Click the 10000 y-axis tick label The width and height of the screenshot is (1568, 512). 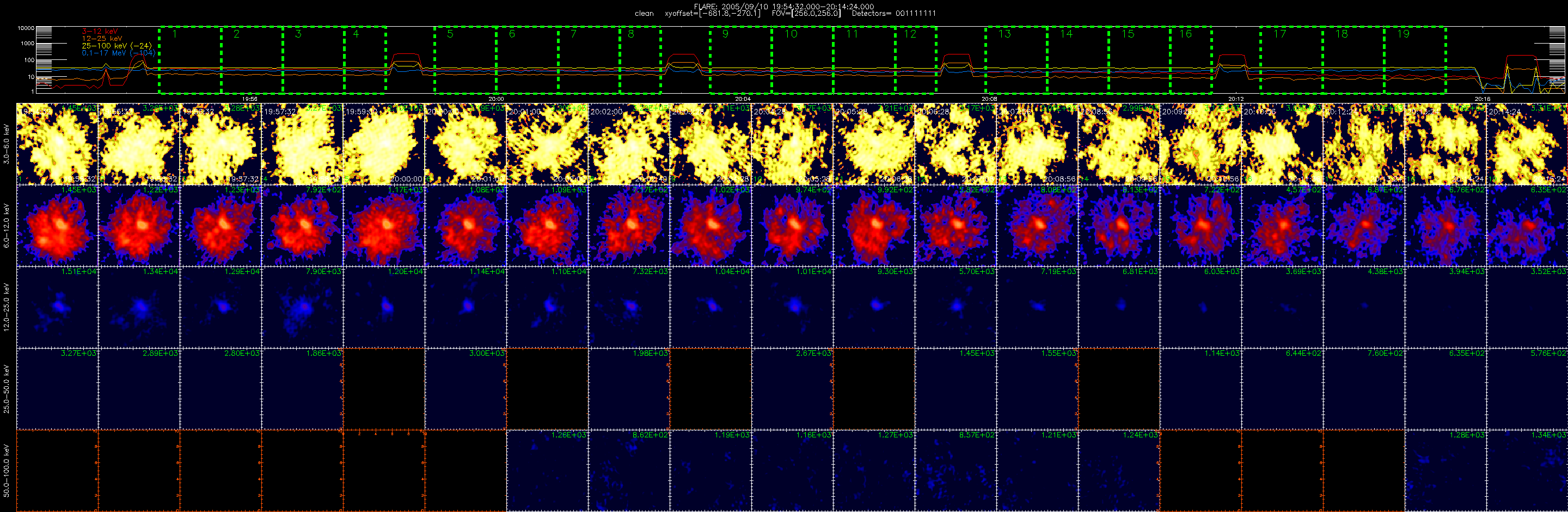pos(26,28)
